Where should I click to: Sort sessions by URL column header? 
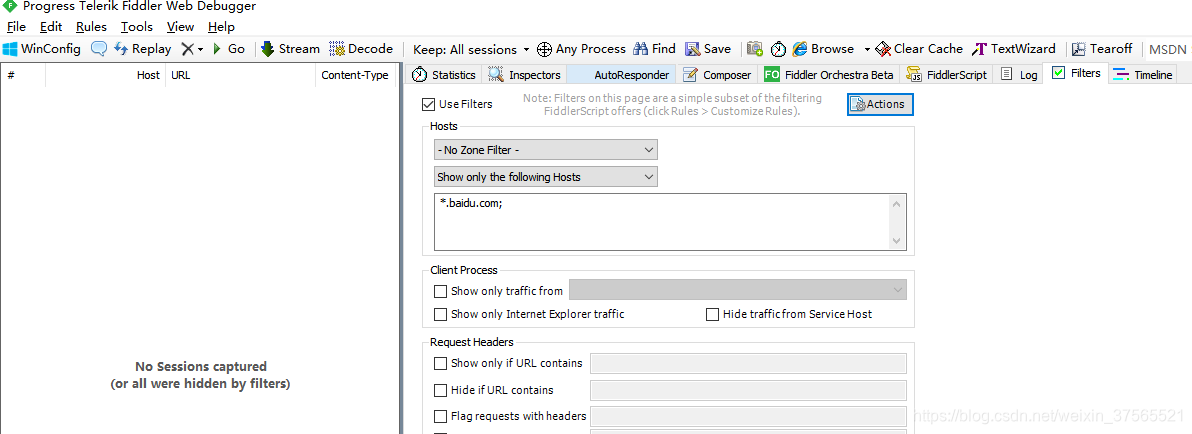tap(240, 75)
